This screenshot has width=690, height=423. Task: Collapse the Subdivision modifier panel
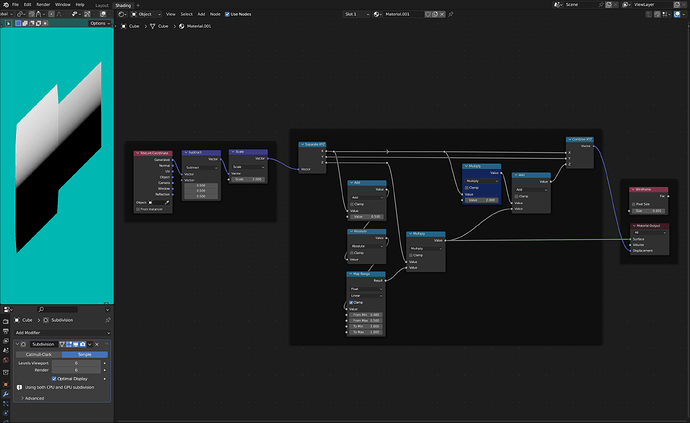[x=18, y=344]
